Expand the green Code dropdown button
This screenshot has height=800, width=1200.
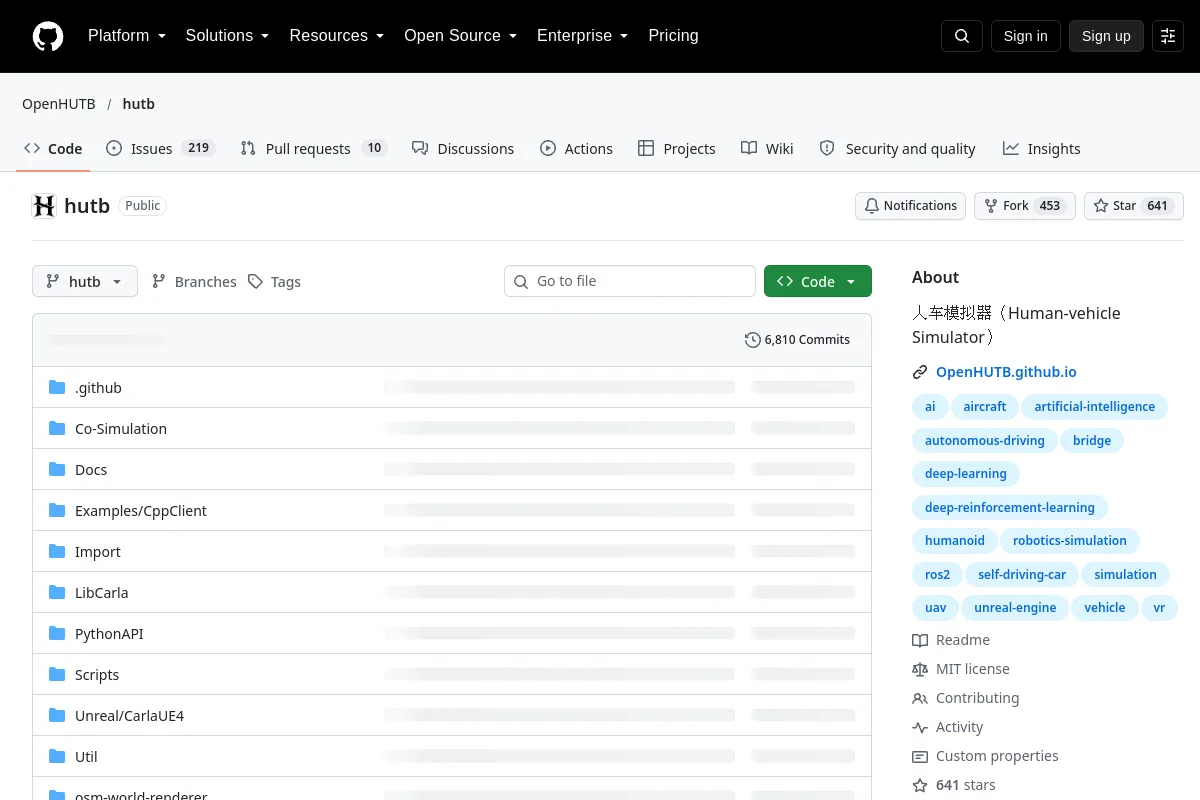point(818,282)
